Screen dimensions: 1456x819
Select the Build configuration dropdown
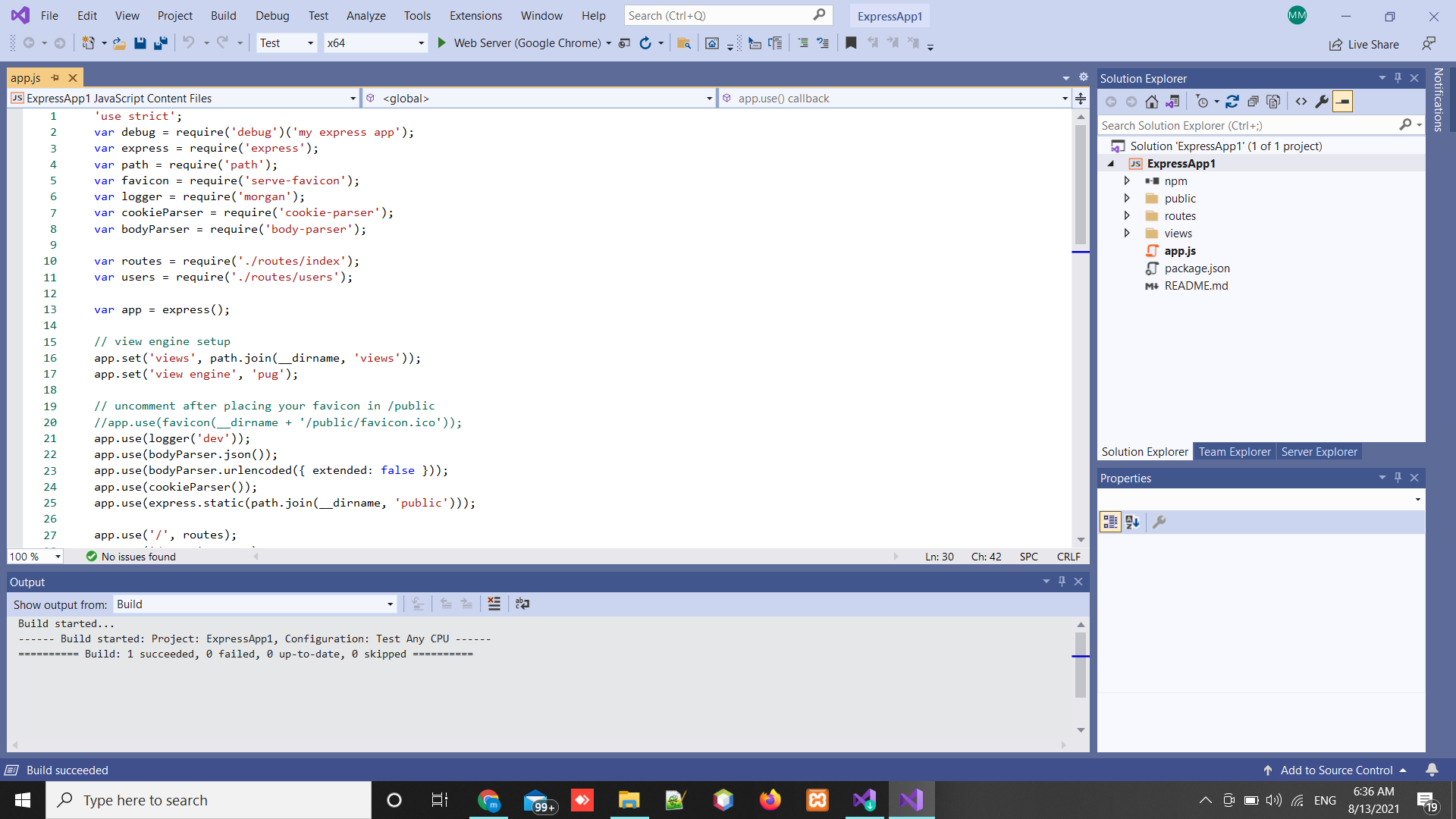pos(284,42)
